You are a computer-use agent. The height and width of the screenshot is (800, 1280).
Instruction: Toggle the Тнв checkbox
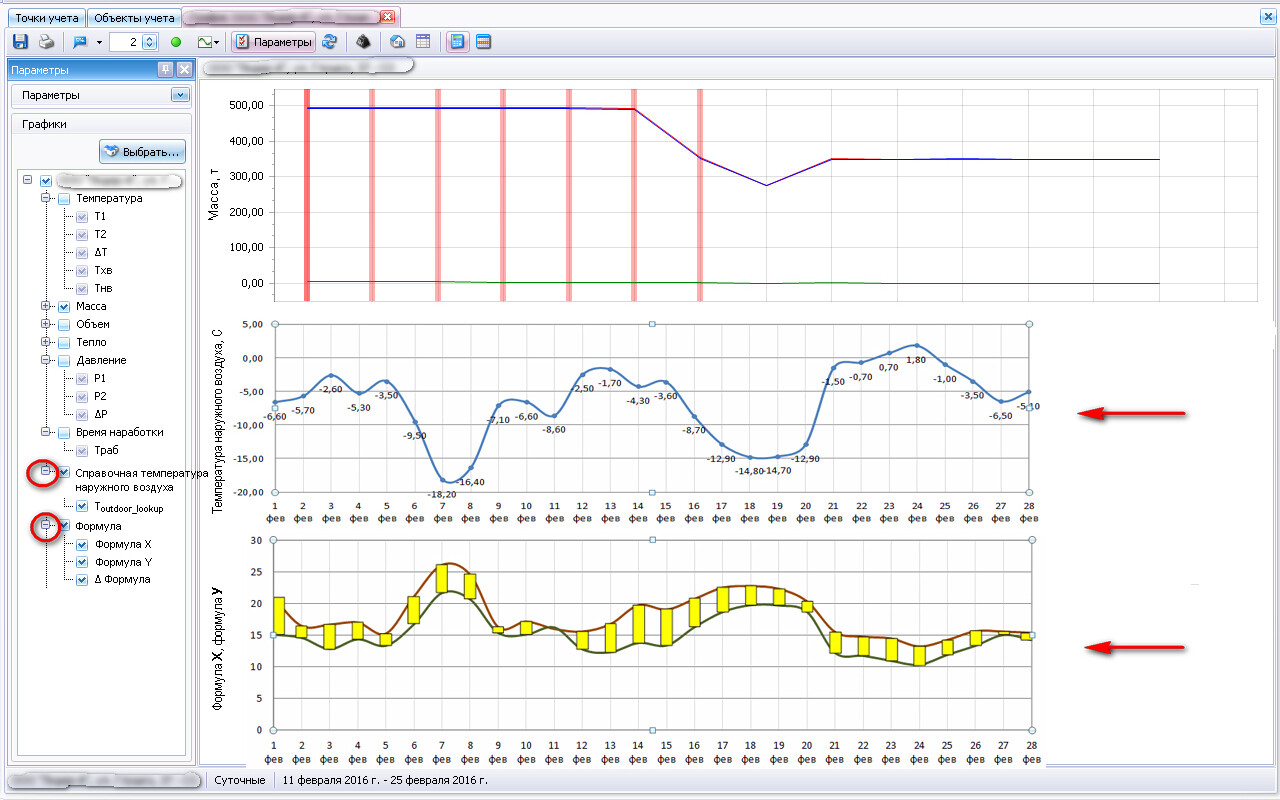[x=82, y=288]
